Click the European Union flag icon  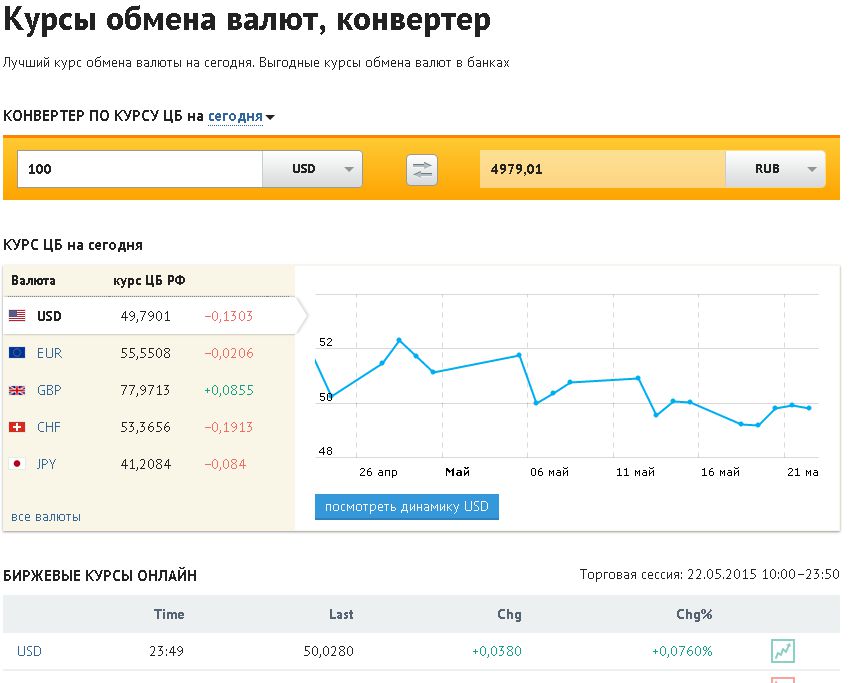tap(17, 353)
